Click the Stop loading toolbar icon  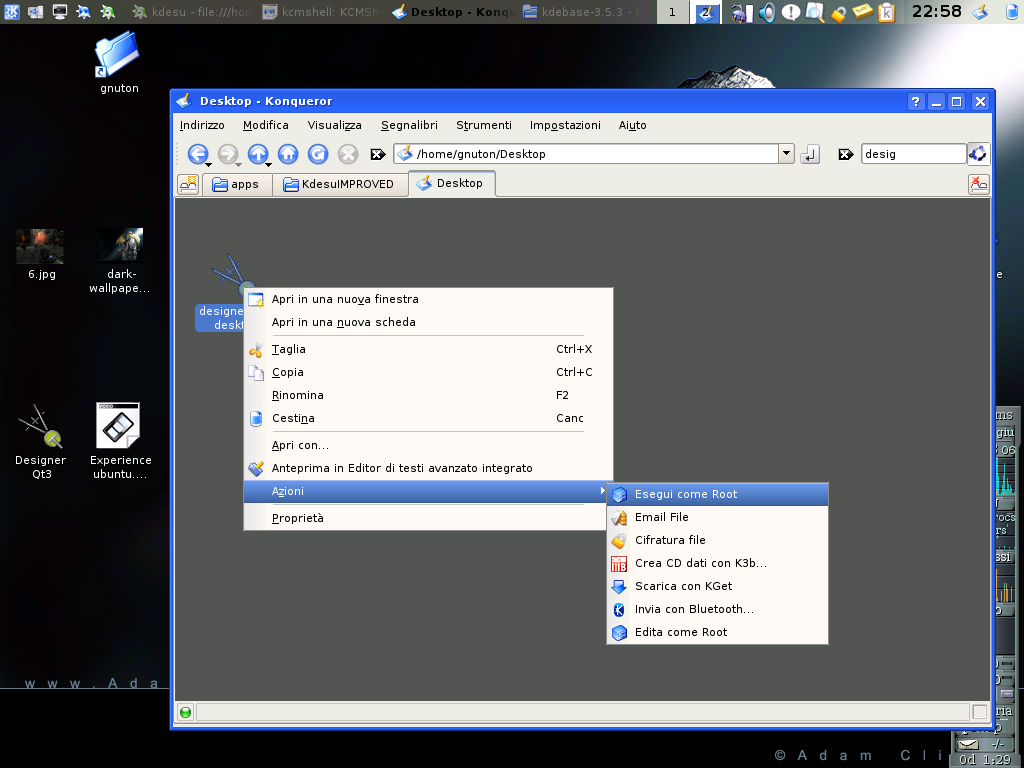348,153
